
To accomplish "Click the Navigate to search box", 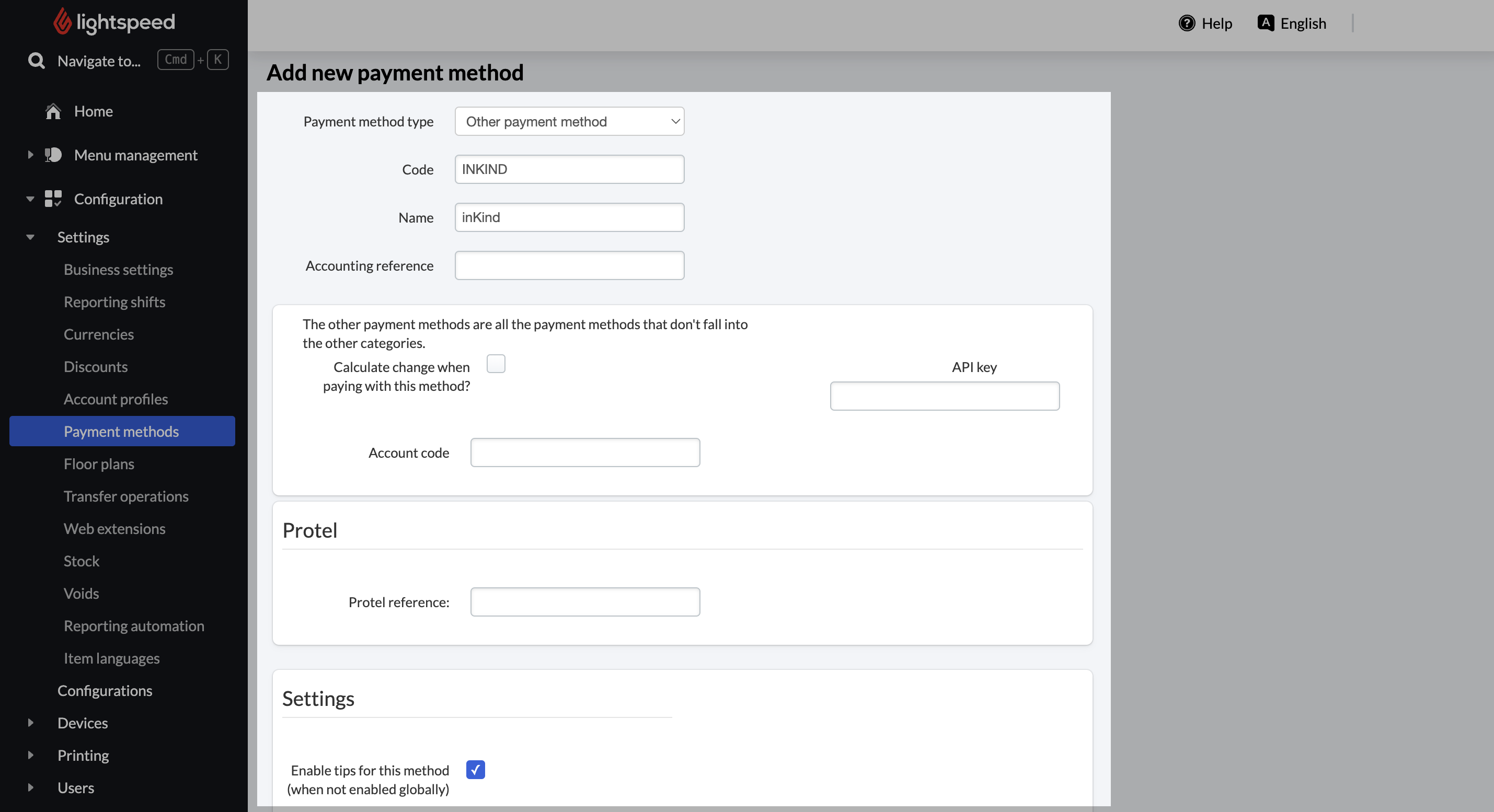I will click(99, 61).
